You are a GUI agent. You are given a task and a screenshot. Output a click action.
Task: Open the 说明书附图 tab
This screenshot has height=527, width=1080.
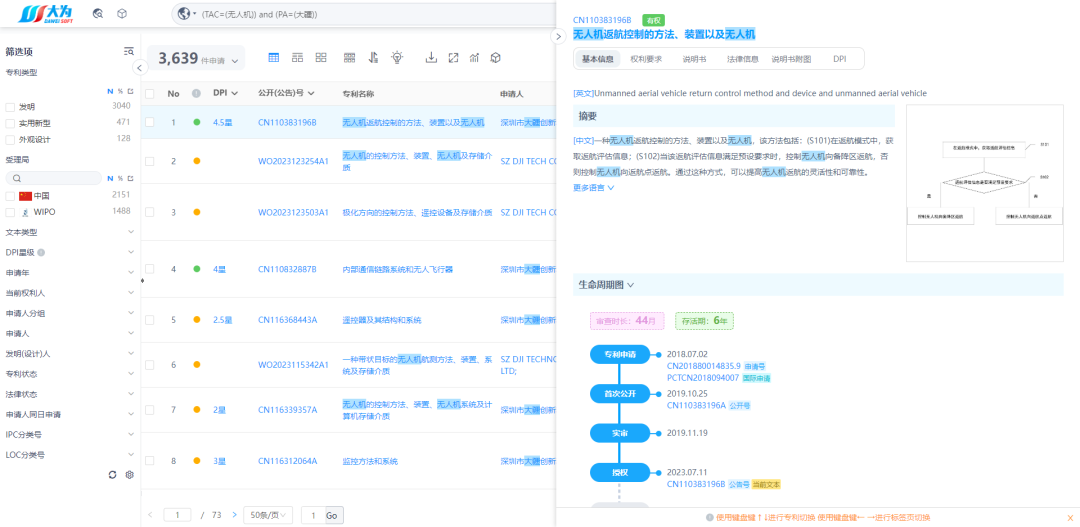(791, 59)
